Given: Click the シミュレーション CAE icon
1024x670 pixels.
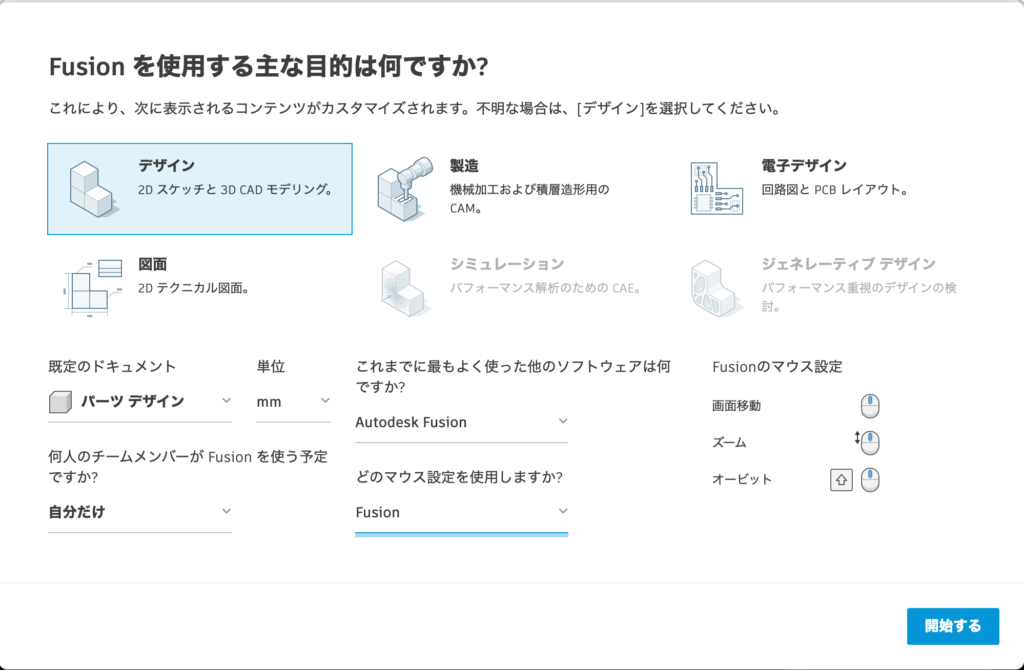Looking at the screenshot, I should click(x=405, y=288).
